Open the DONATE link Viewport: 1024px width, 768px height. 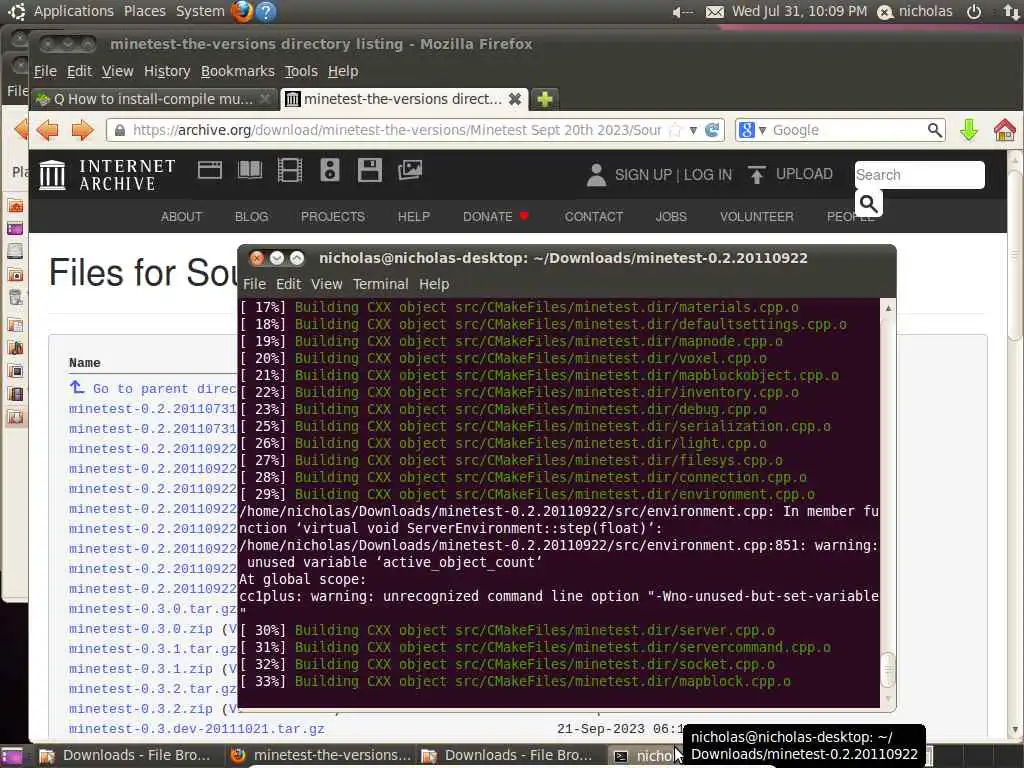click(x=487, y=217)
